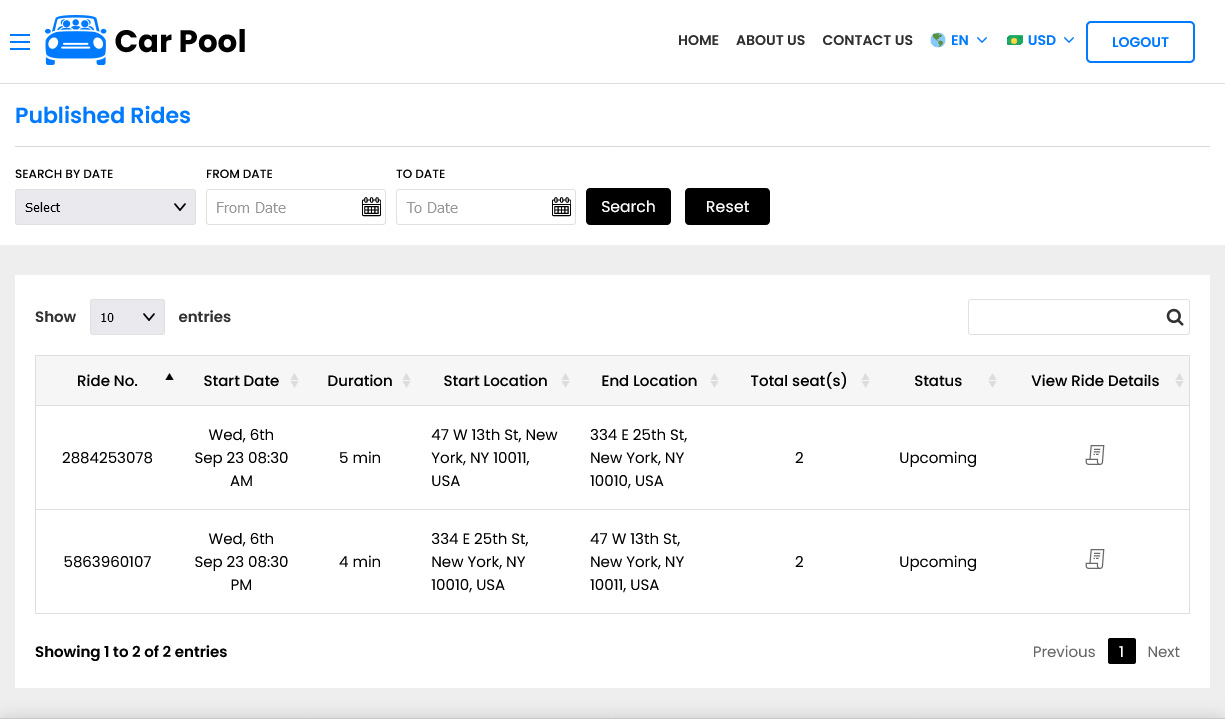1225x722 pixels.
Task: Click Upcoming status of ride 2884253078
Action: click(938, 458)
